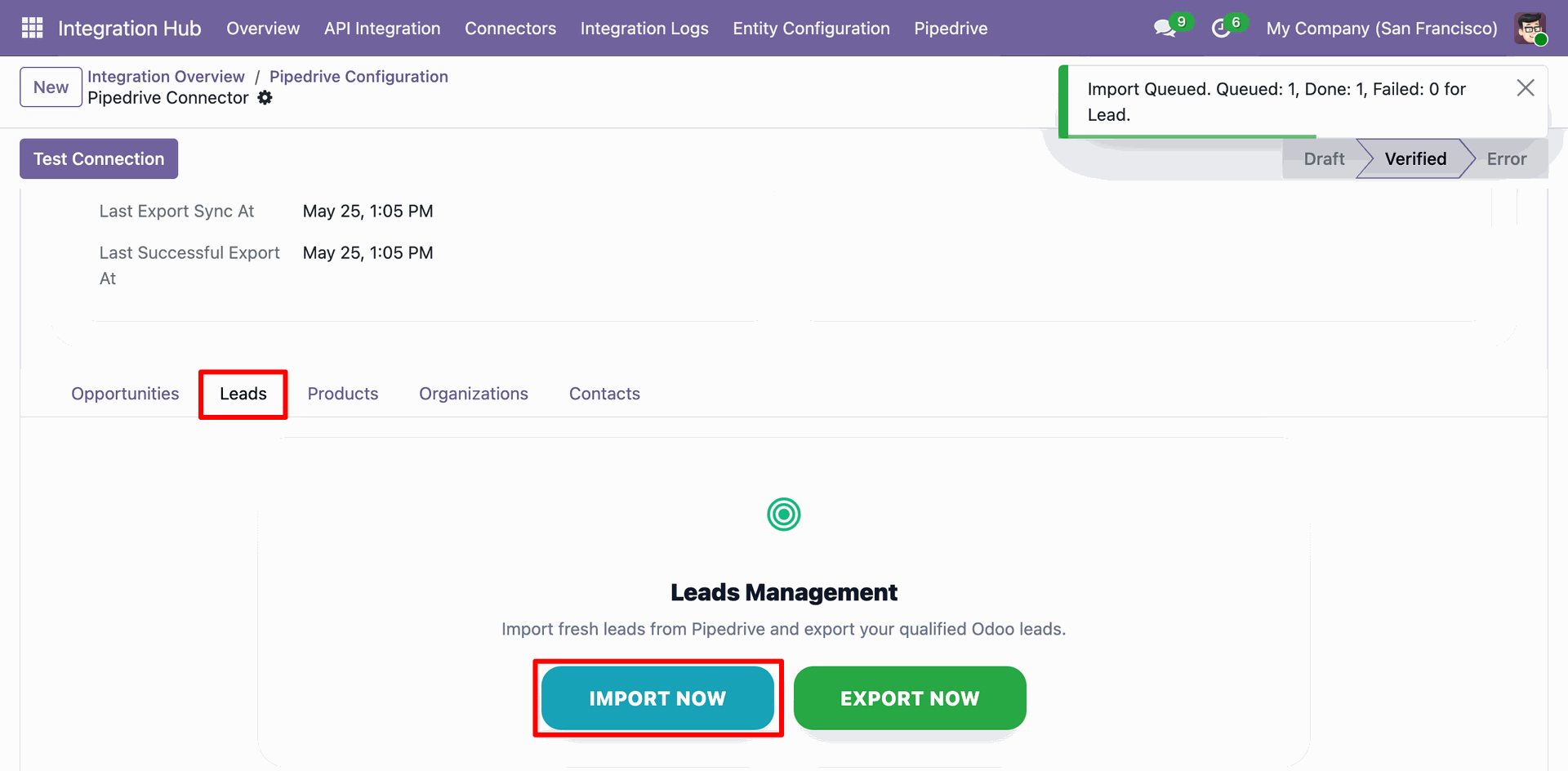
Task: Open the Overview menu
Action: click(x=263, y=29)
